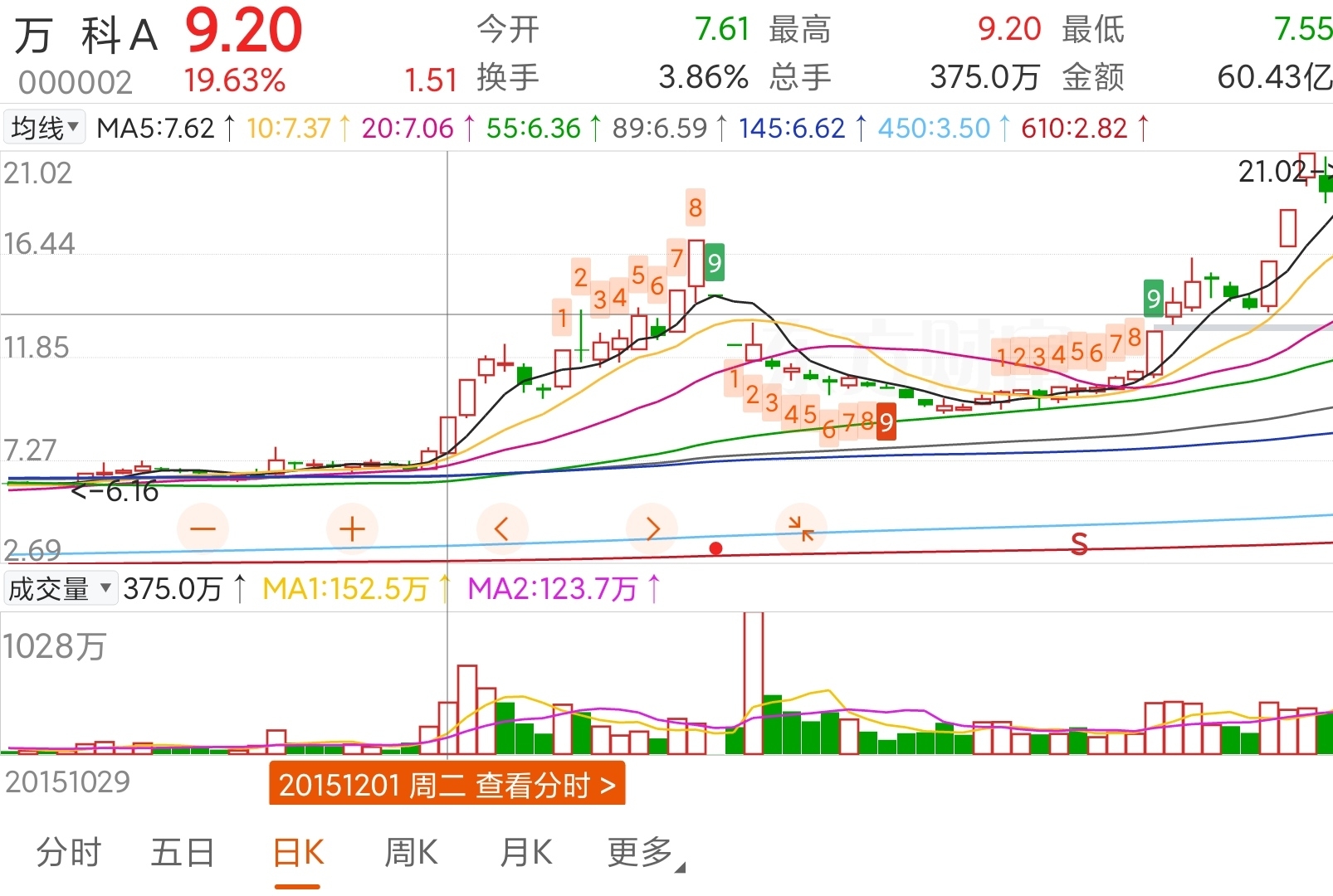
Task: Tap the 16.44 price axis label
Action: pyautogui.click(x=39, y=243)
